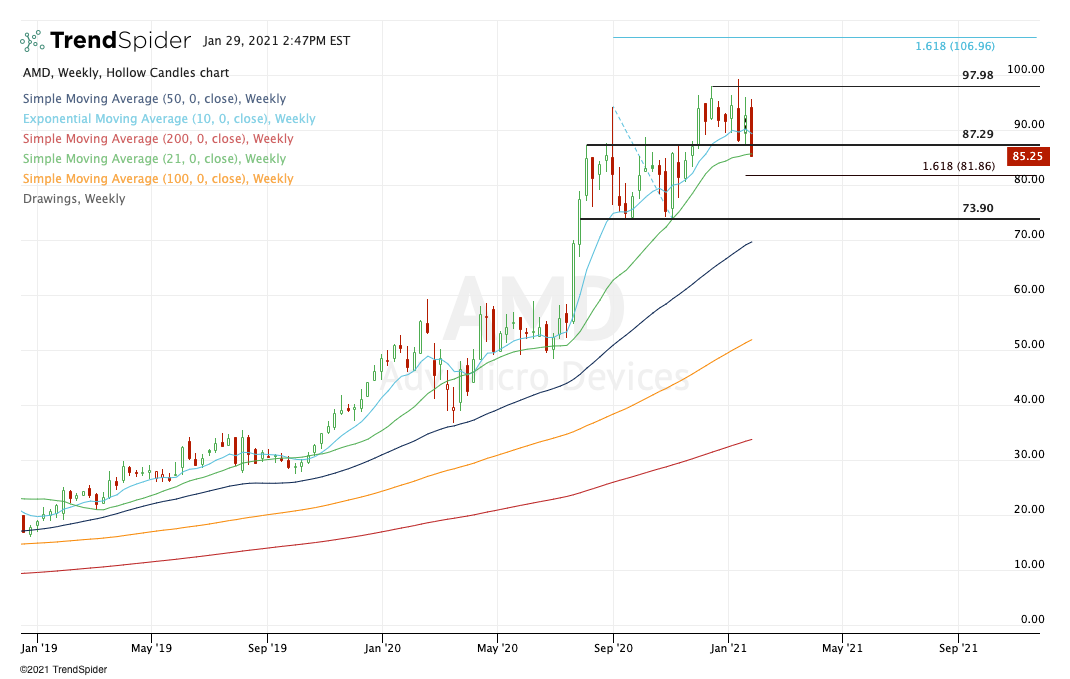Screen dimensions: 1070x679
Task: Click the Drawings, Weekly legend entry
Action: click(x=74, y=199)
